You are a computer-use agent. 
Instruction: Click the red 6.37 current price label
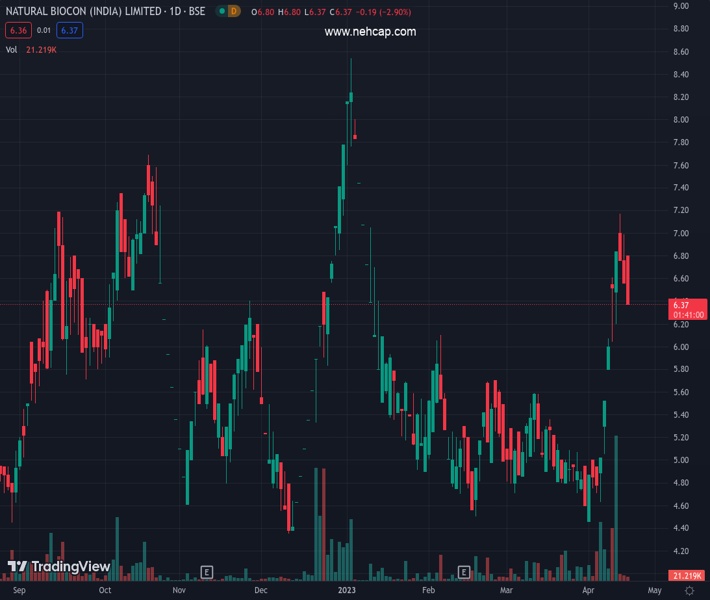tap(684, 304)
